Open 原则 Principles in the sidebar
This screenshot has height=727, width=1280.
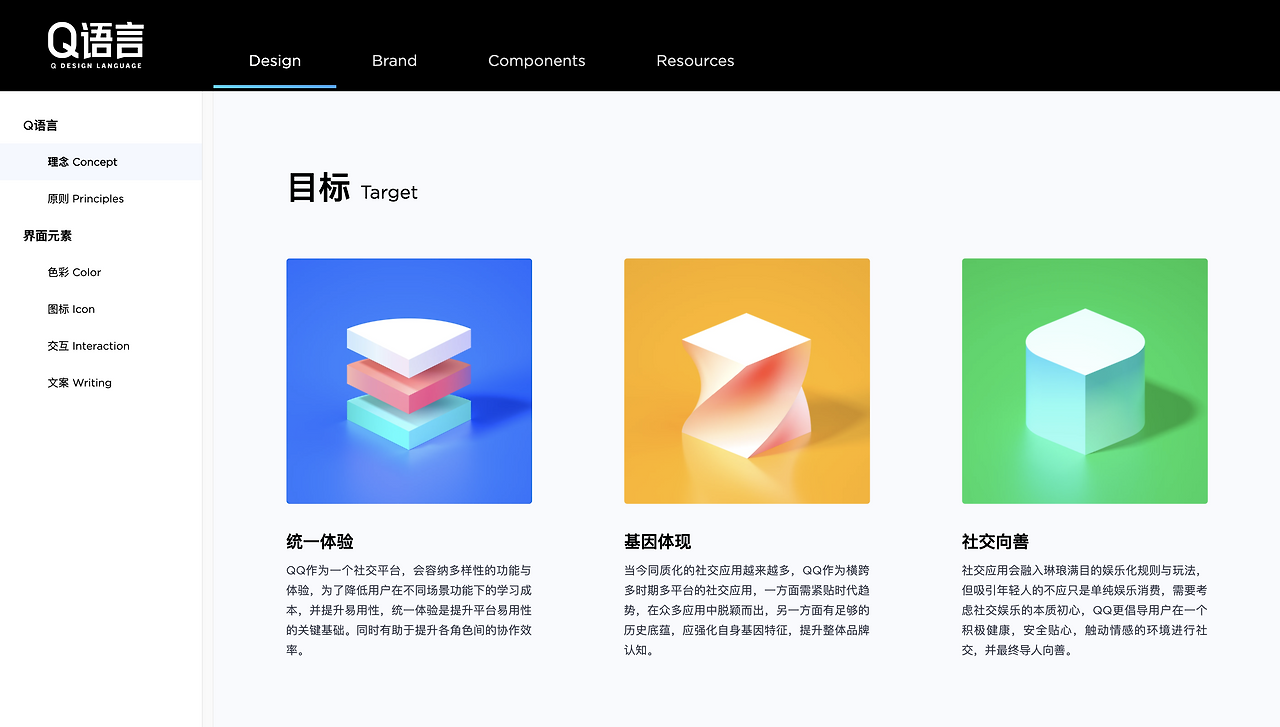pyautogui.click(x=101, y=199)
